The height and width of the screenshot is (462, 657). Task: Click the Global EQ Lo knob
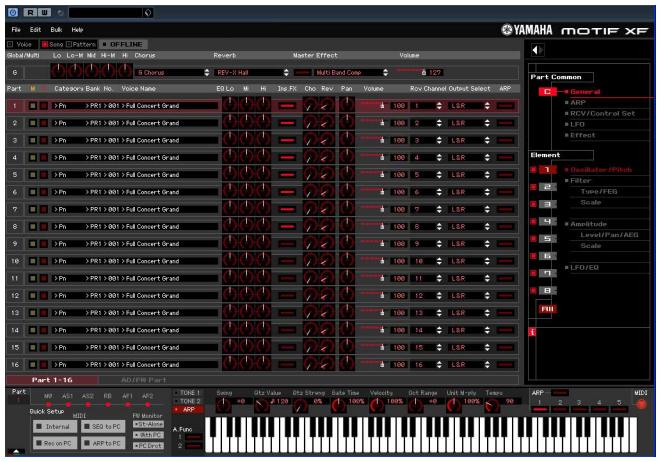coord(58,72)
